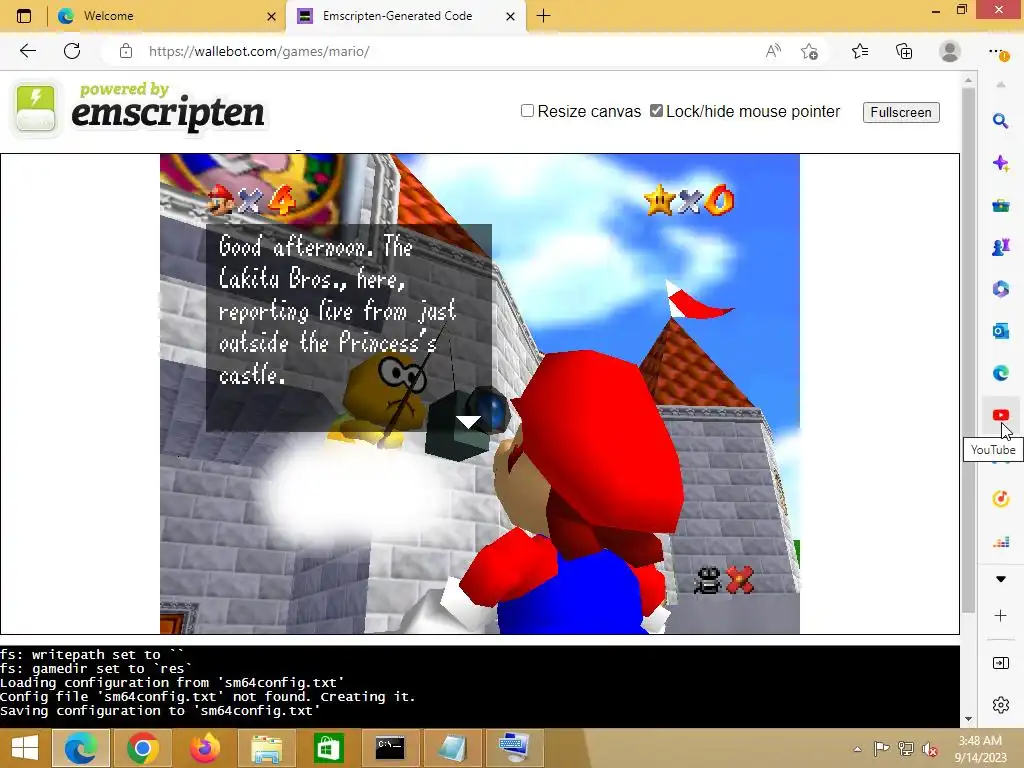Screen dimensions: 1024x768
Task: Close the Emscripten-Generated Code tab
Action: click(x=511, y=16)
